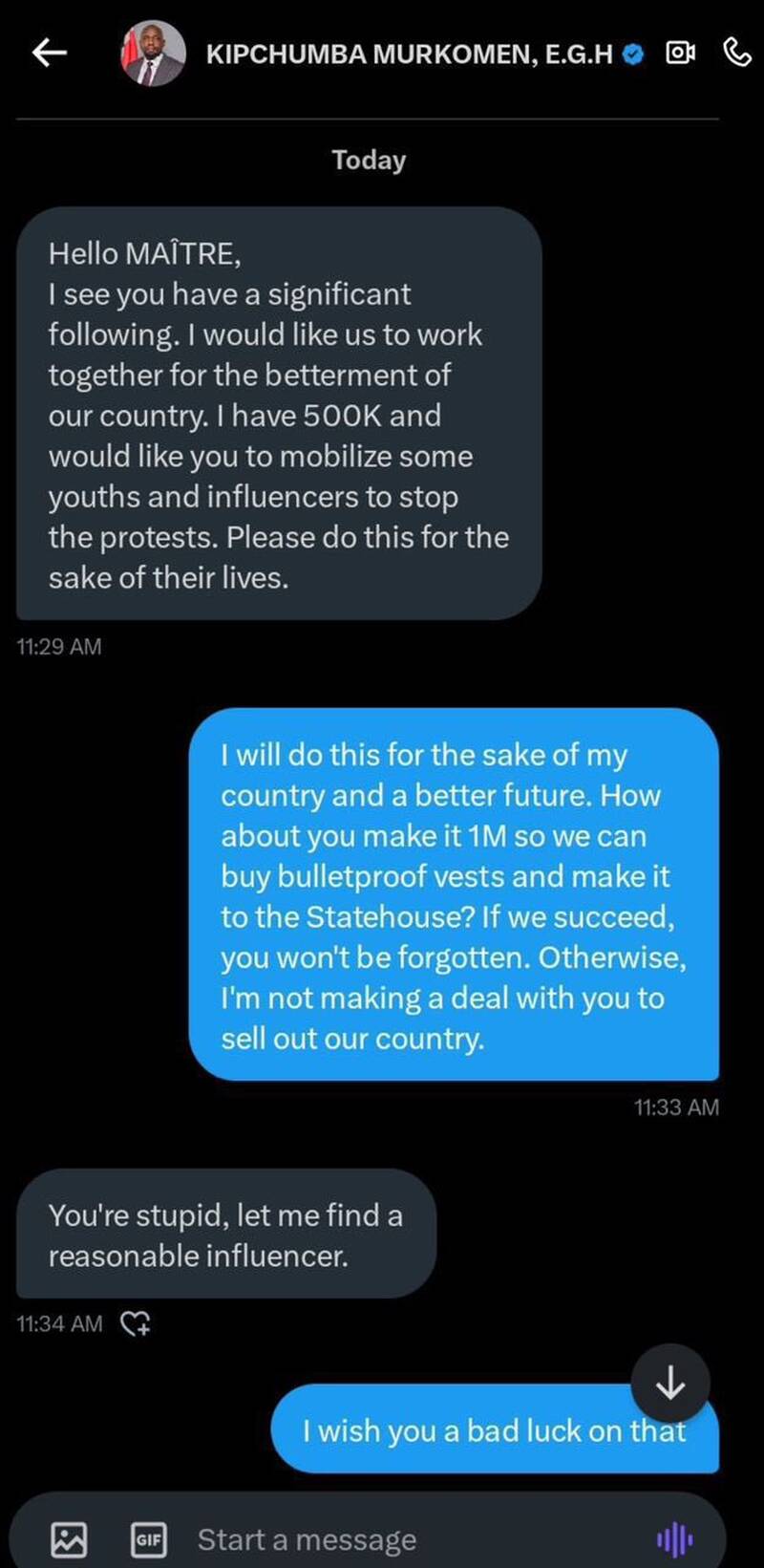Tap the 11:33 AM timestamp
Viewport: 764px width, 1568px height.
click(x=676, y=1107)
